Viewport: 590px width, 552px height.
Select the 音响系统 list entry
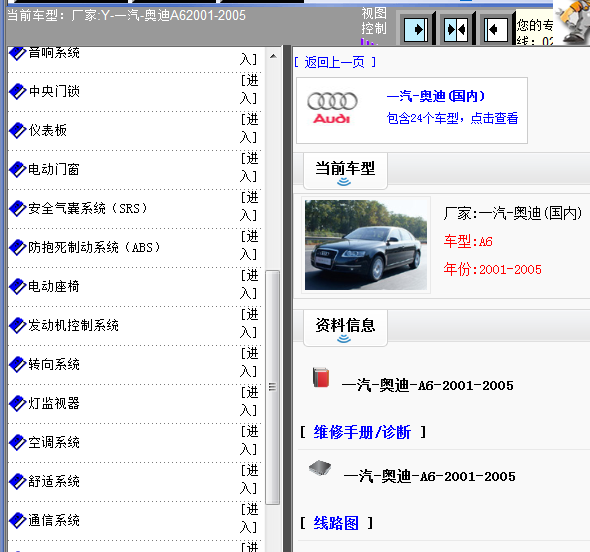[54, 53]
